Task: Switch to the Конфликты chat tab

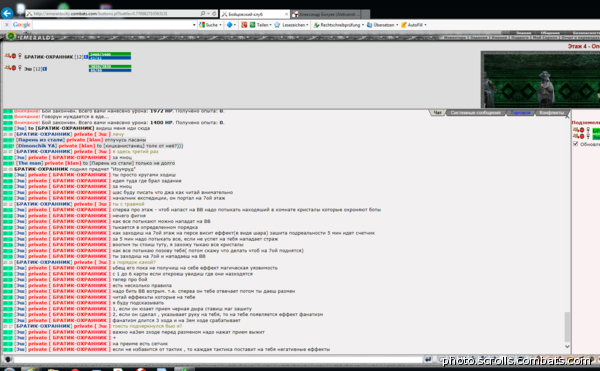Action: 551,113
